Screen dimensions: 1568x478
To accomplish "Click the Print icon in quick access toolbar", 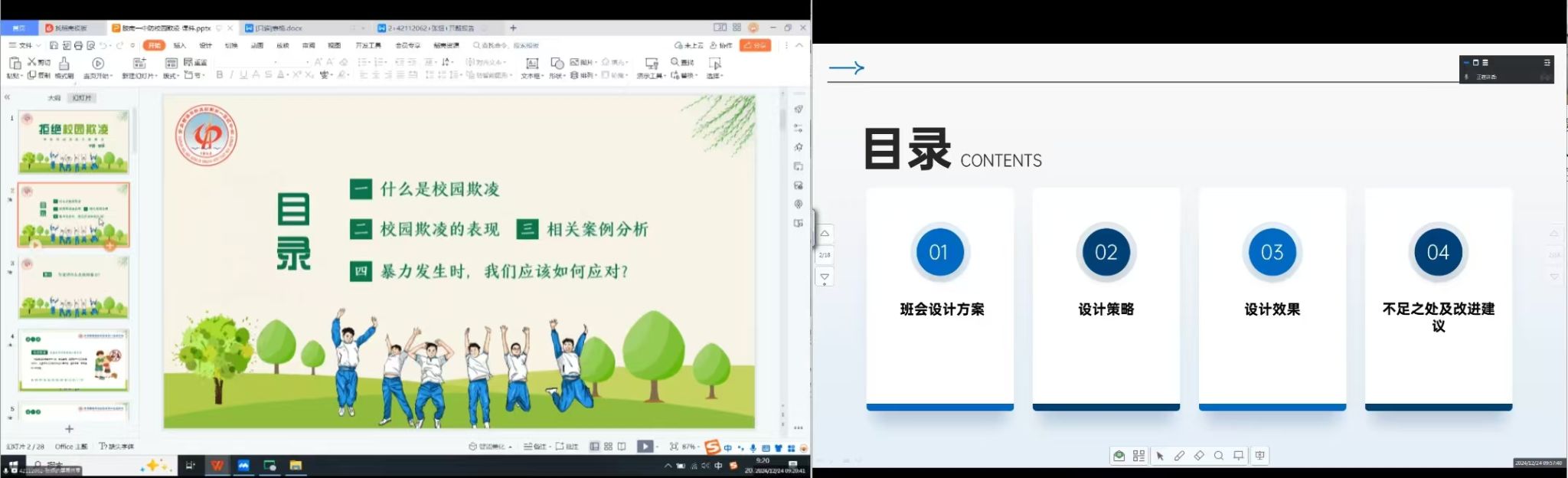I will click(x=78, y=46).
